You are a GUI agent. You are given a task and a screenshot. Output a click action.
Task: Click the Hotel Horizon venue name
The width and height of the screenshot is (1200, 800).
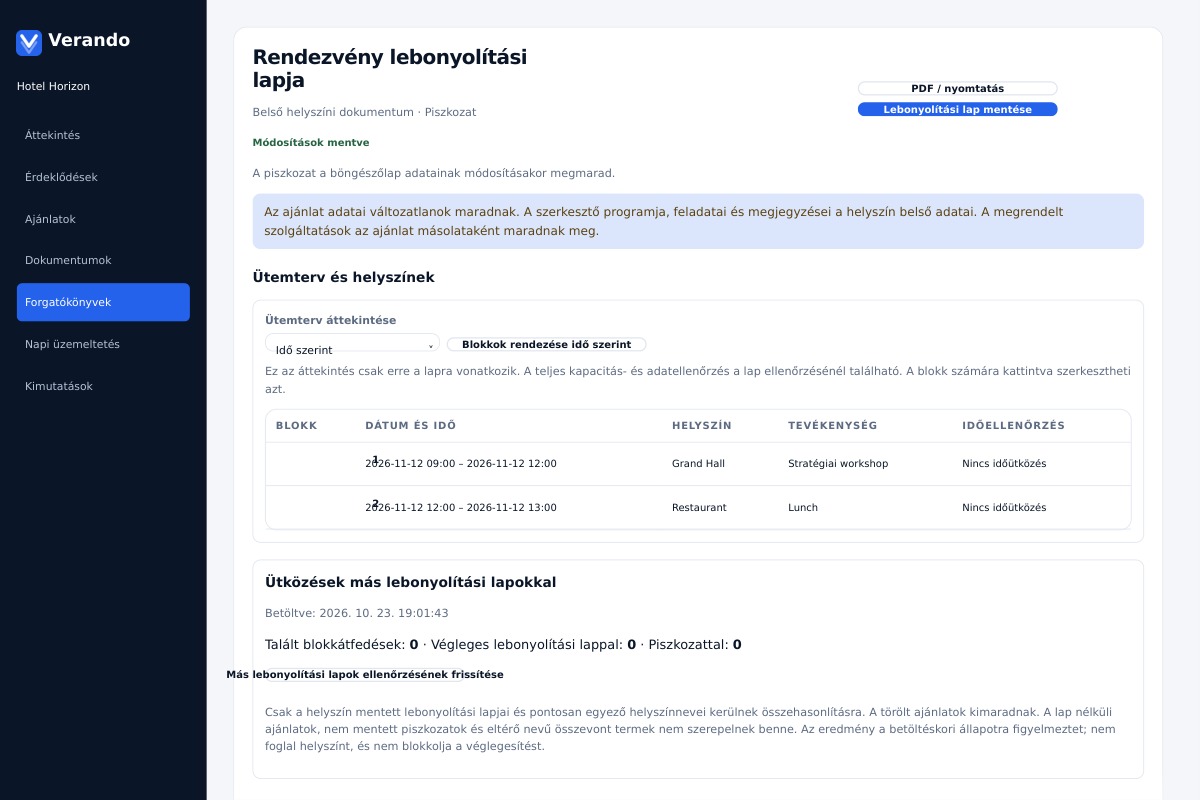[53, 86]
